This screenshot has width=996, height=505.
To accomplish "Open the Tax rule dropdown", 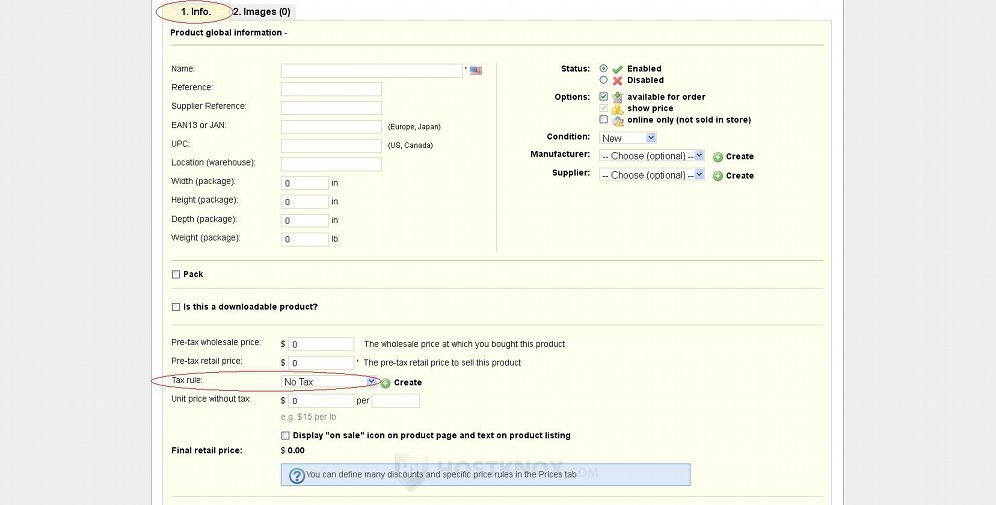I will (x=330, y=382).
